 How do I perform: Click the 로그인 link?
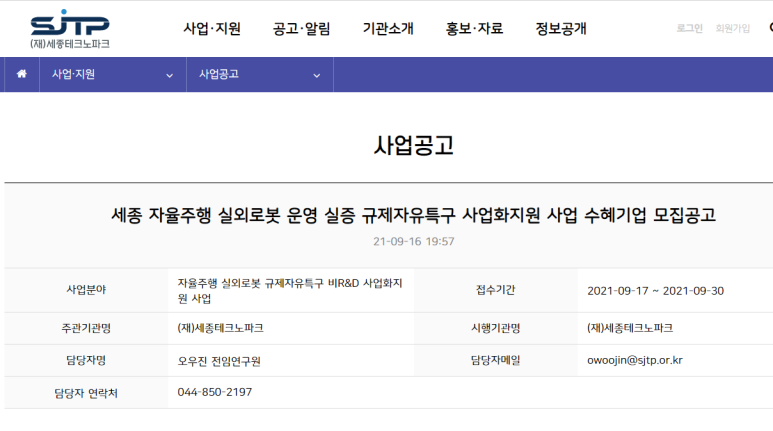(x=689, y=28)
